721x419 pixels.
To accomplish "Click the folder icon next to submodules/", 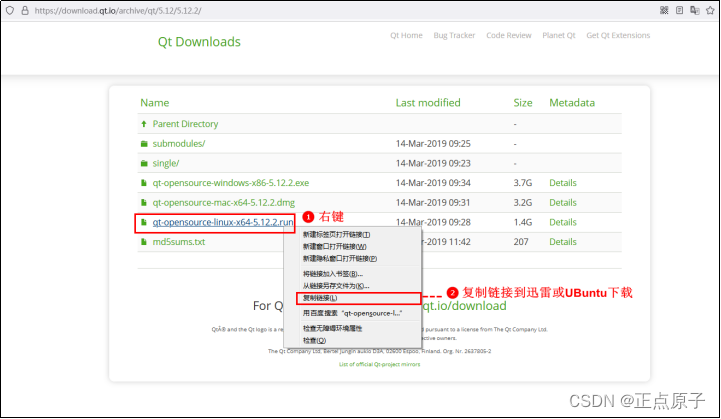I will point(144,143).
